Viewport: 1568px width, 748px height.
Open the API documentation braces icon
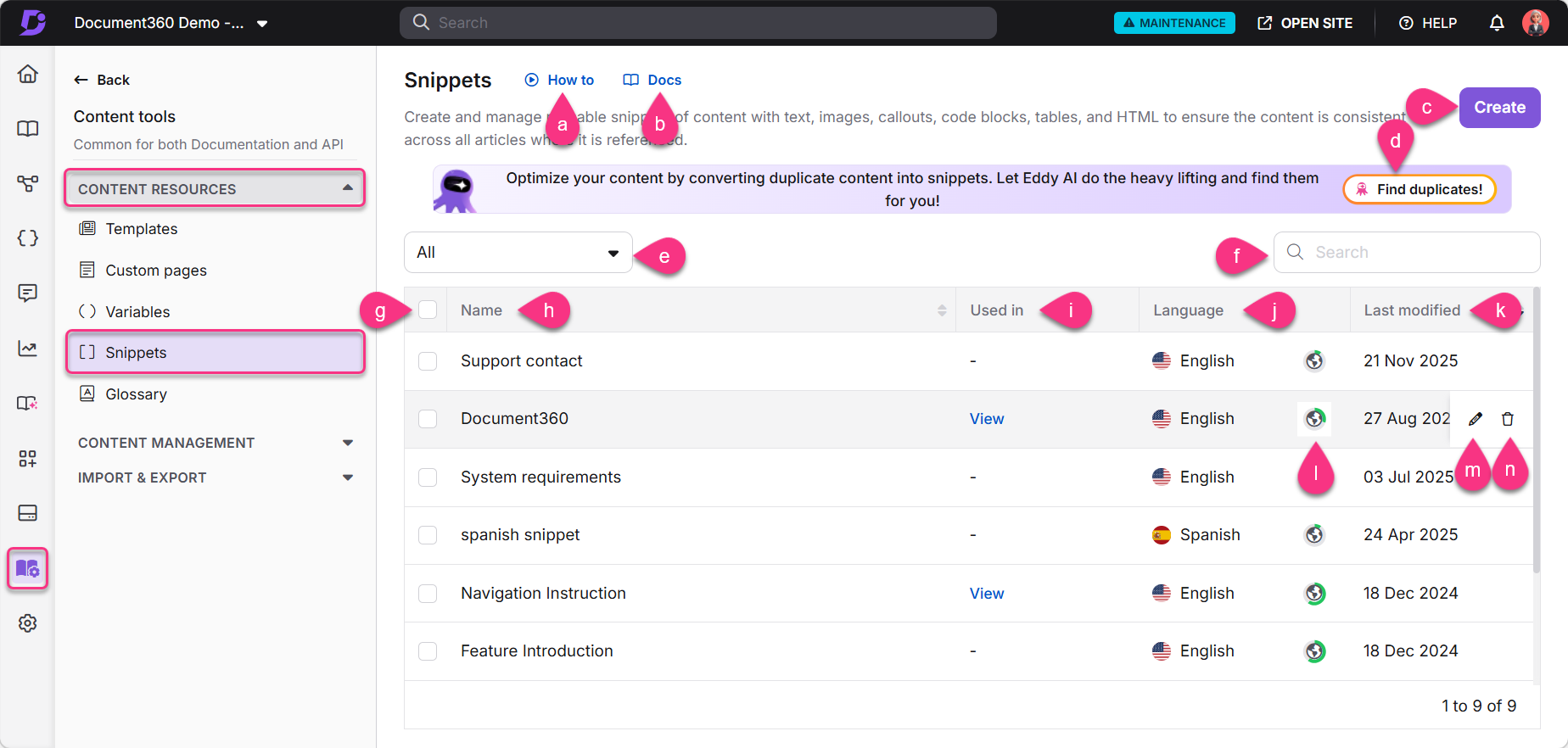tap(28, 238)
